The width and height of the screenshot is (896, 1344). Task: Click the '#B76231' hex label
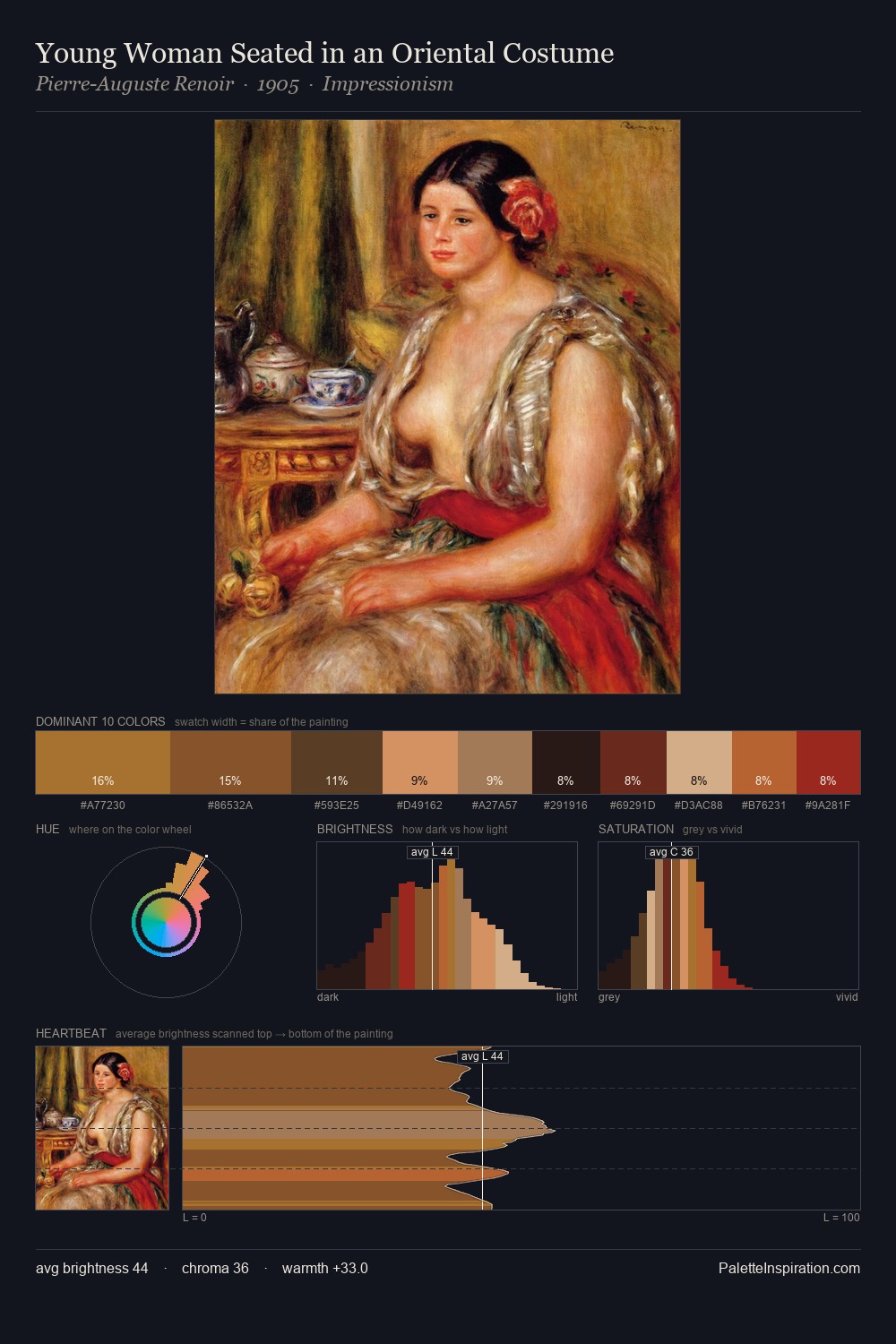click(763, 805)
